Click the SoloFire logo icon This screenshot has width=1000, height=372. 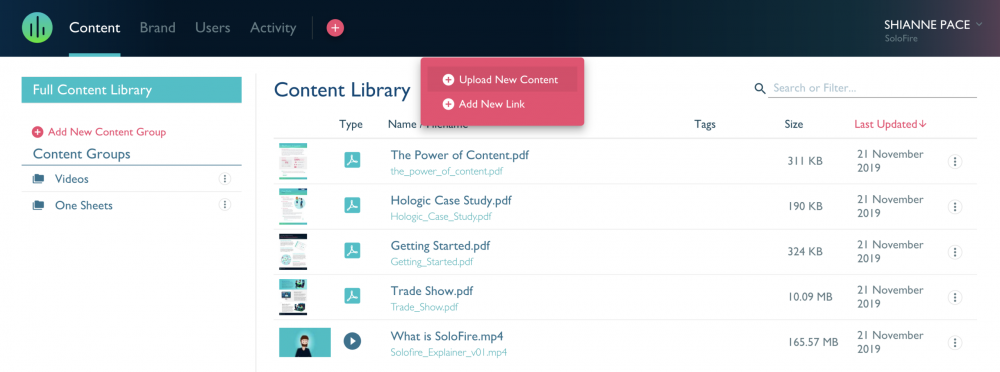tap(37, 27)
